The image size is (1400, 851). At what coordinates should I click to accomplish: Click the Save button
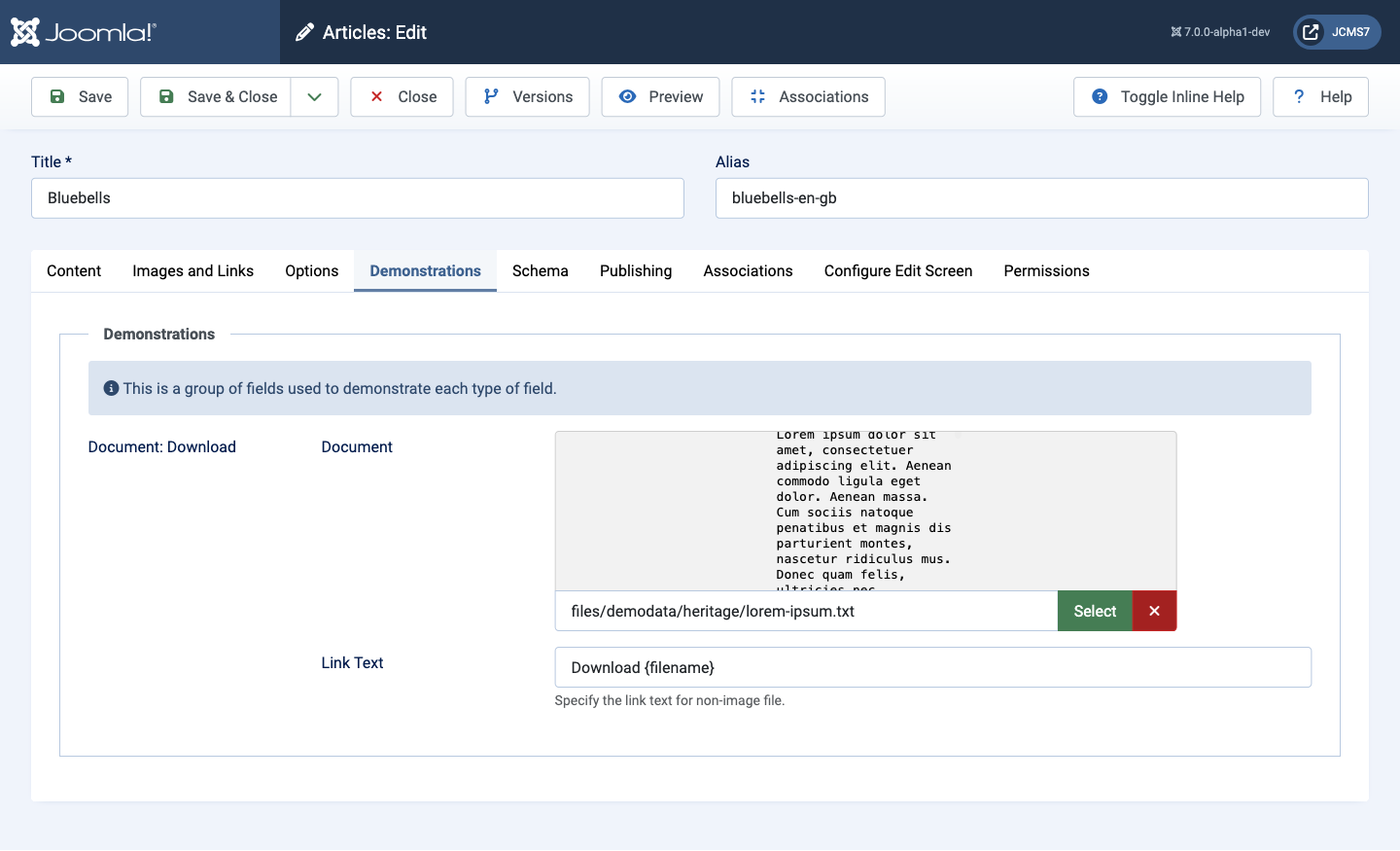(x=80, y=96)
